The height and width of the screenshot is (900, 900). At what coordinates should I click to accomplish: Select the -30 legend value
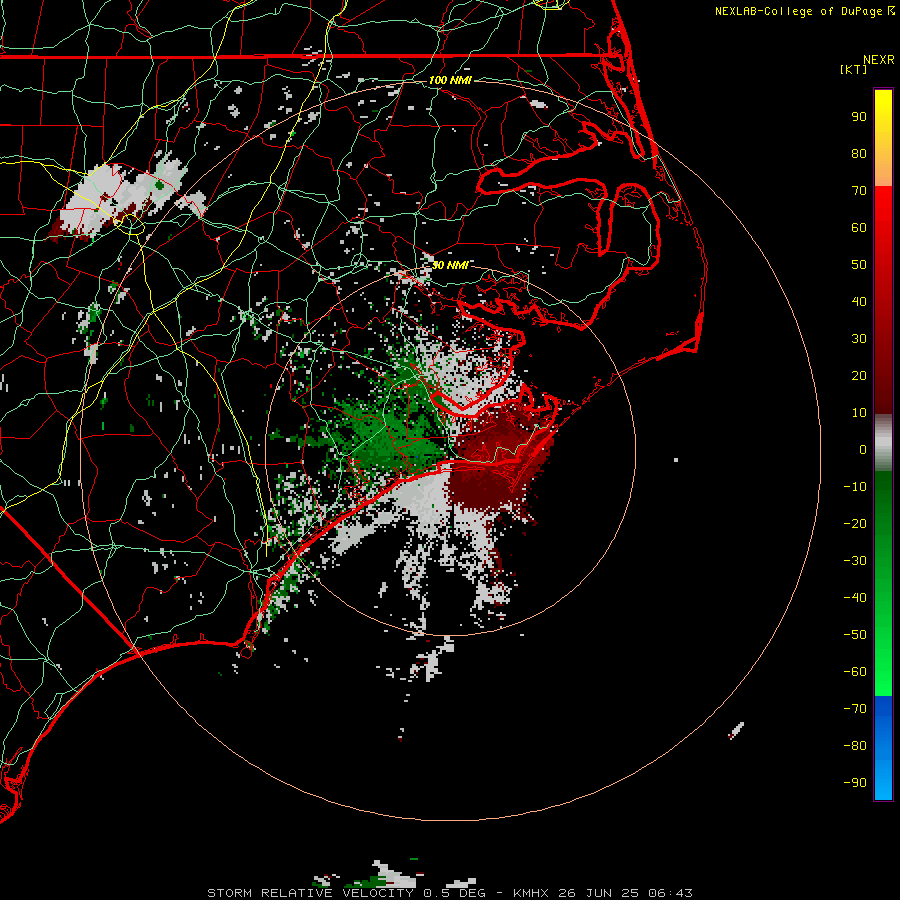(x=855, y=561)
